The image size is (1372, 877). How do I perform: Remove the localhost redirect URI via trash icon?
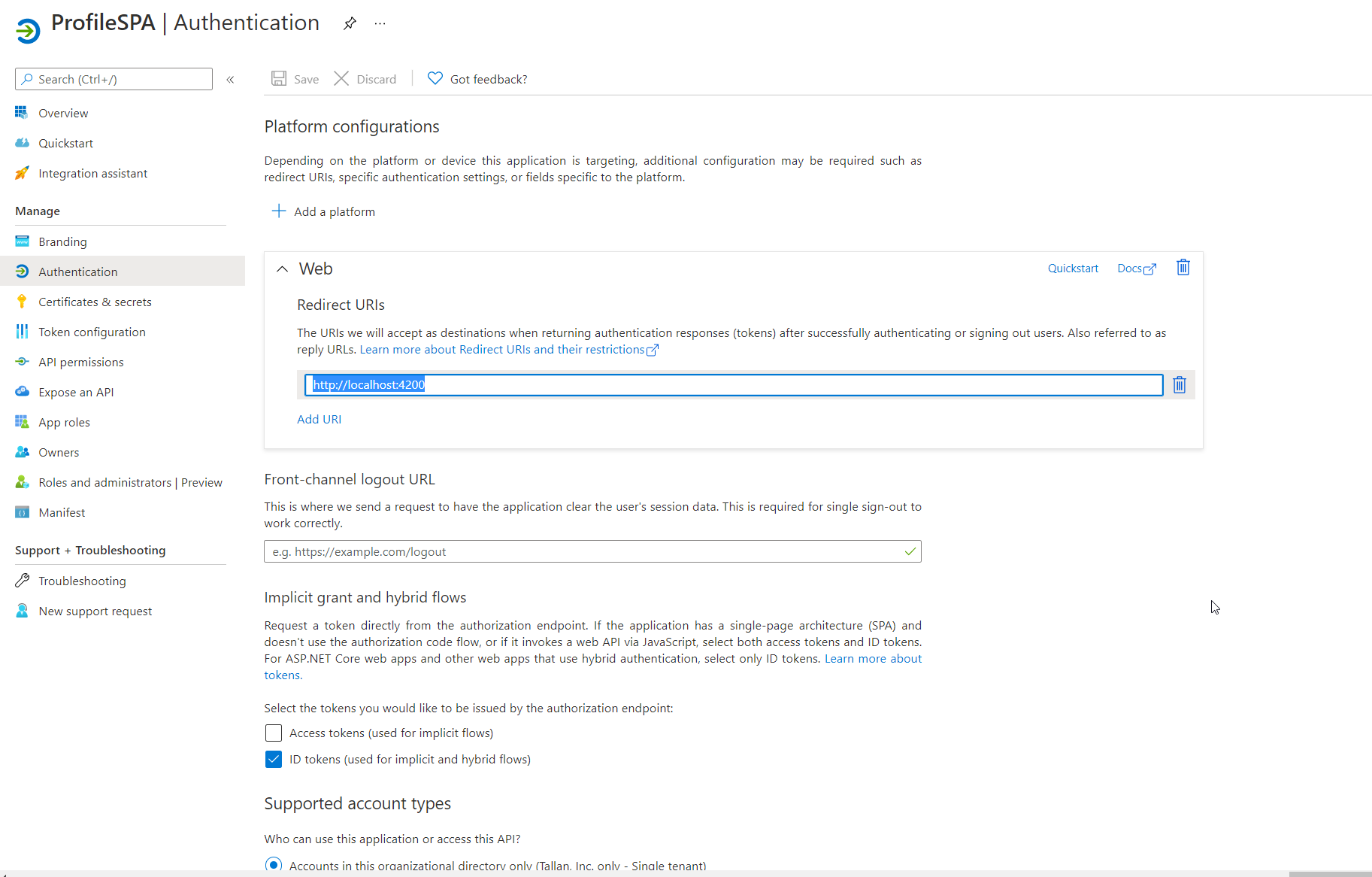tap(1179, 384)
